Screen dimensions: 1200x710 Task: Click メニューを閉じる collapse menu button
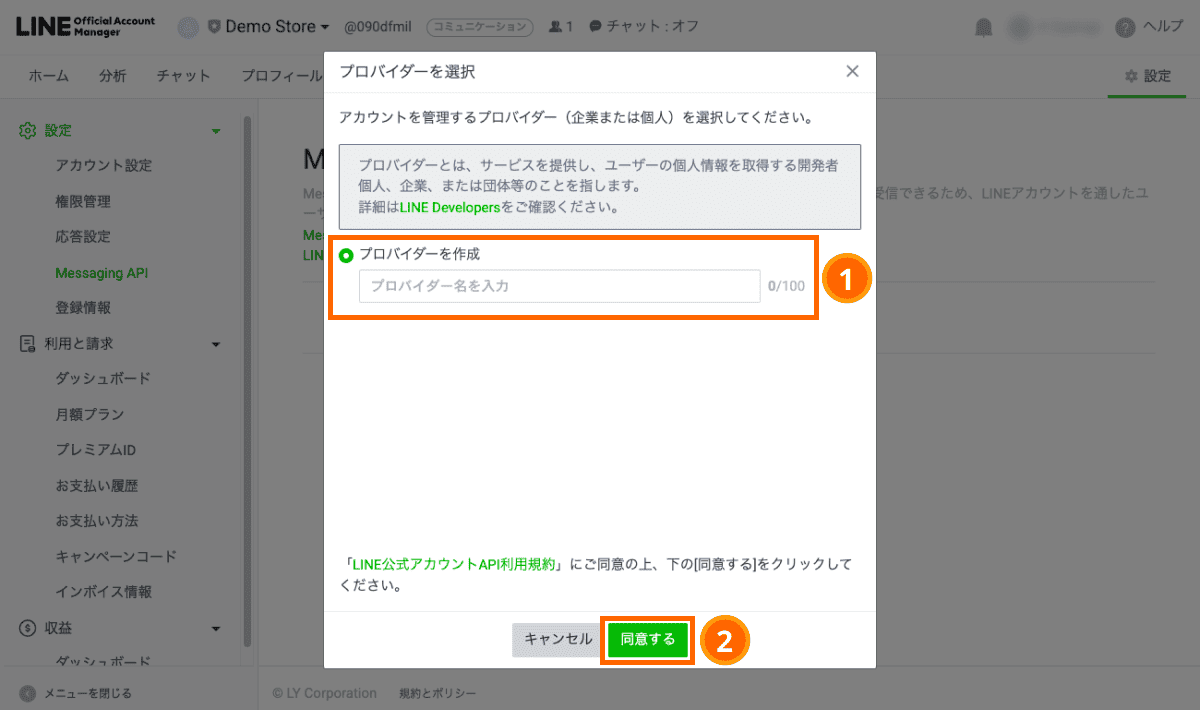point(75,693)
